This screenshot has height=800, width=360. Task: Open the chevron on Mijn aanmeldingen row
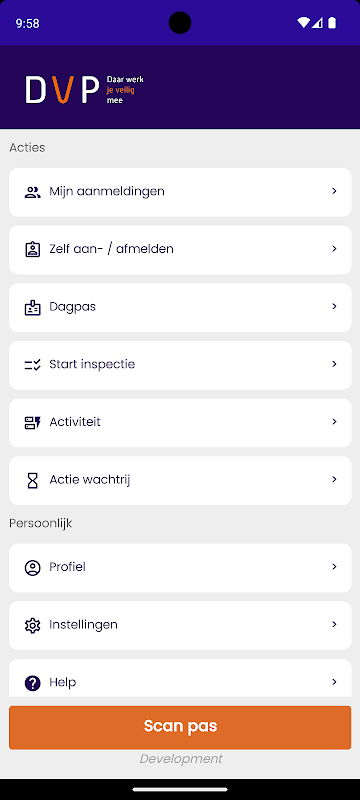(335, 191)
